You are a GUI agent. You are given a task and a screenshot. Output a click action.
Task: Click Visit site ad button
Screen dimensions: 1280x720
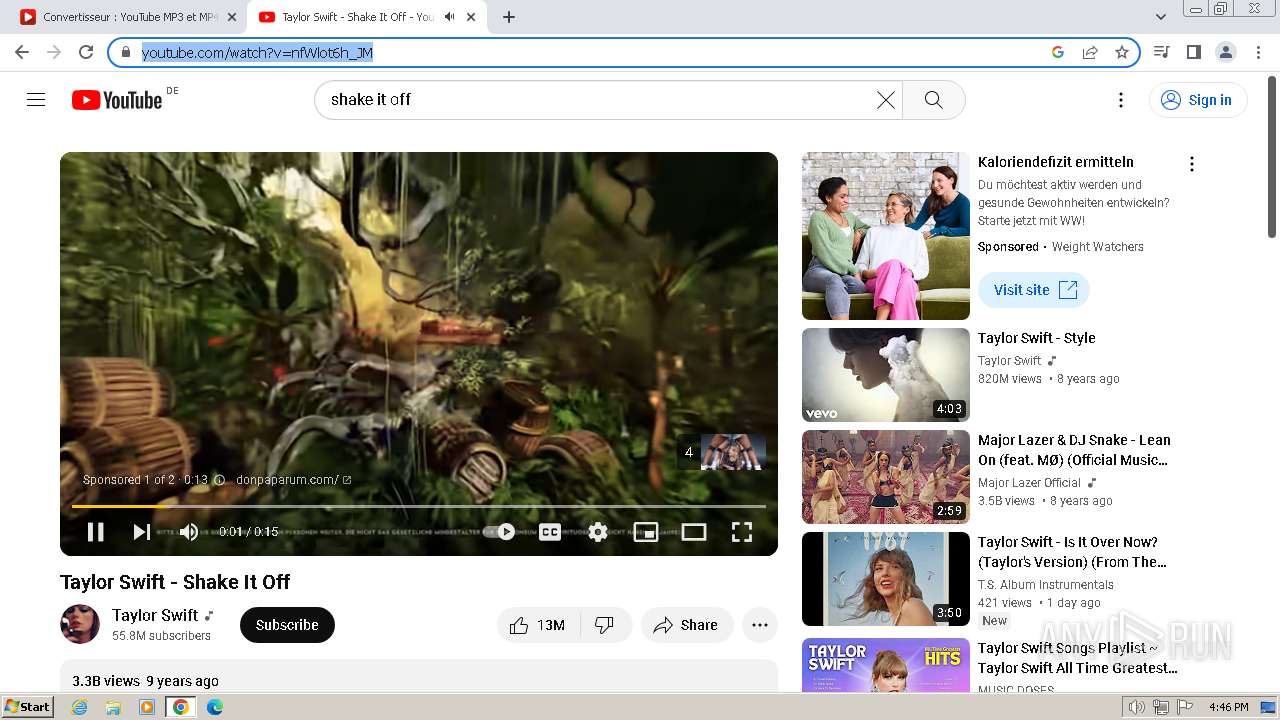pos(1034,290)
